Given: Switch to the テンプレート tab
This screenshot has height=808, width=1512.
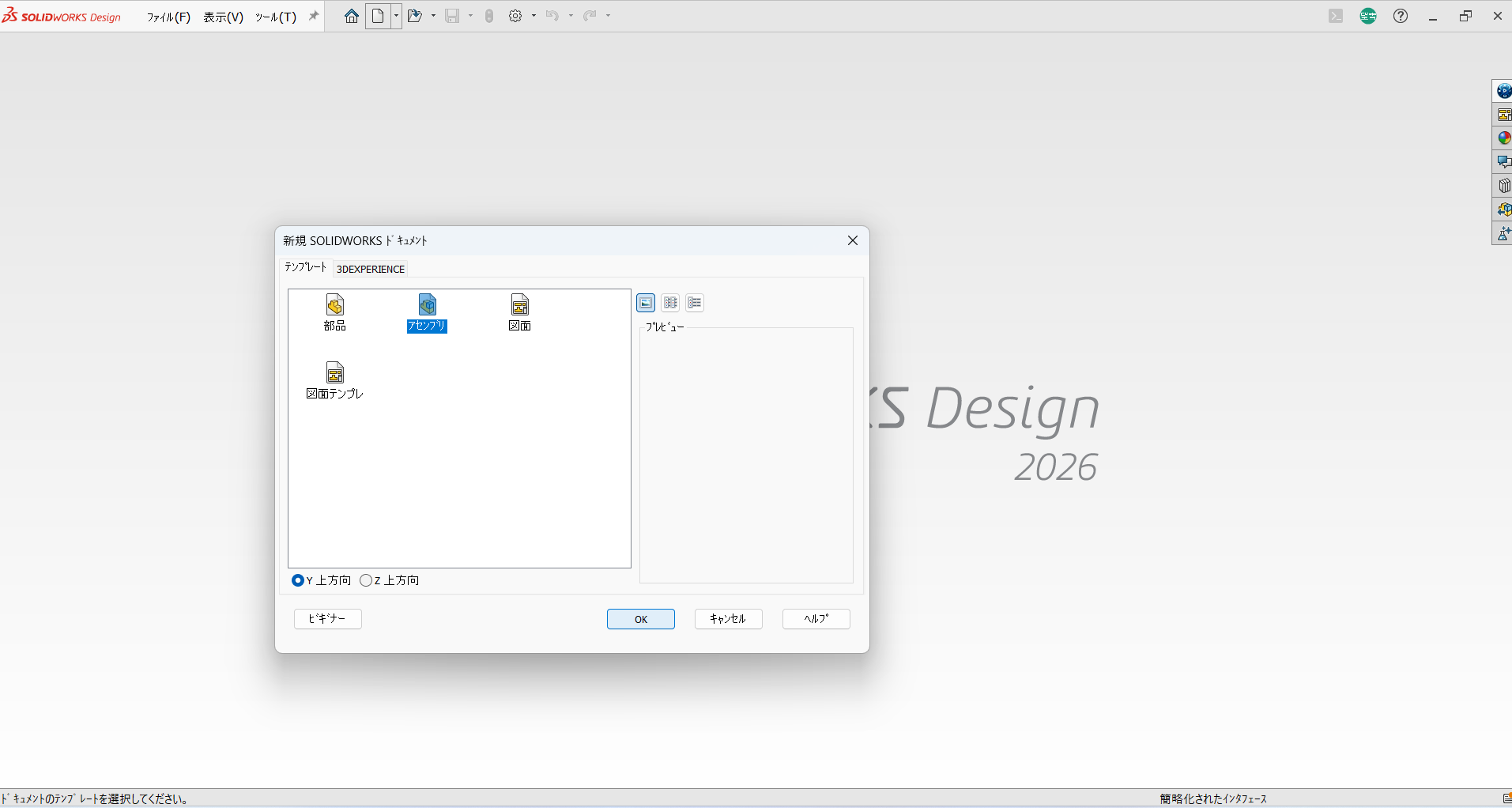Looking at the screenshot, I should [x=306, y=267].
